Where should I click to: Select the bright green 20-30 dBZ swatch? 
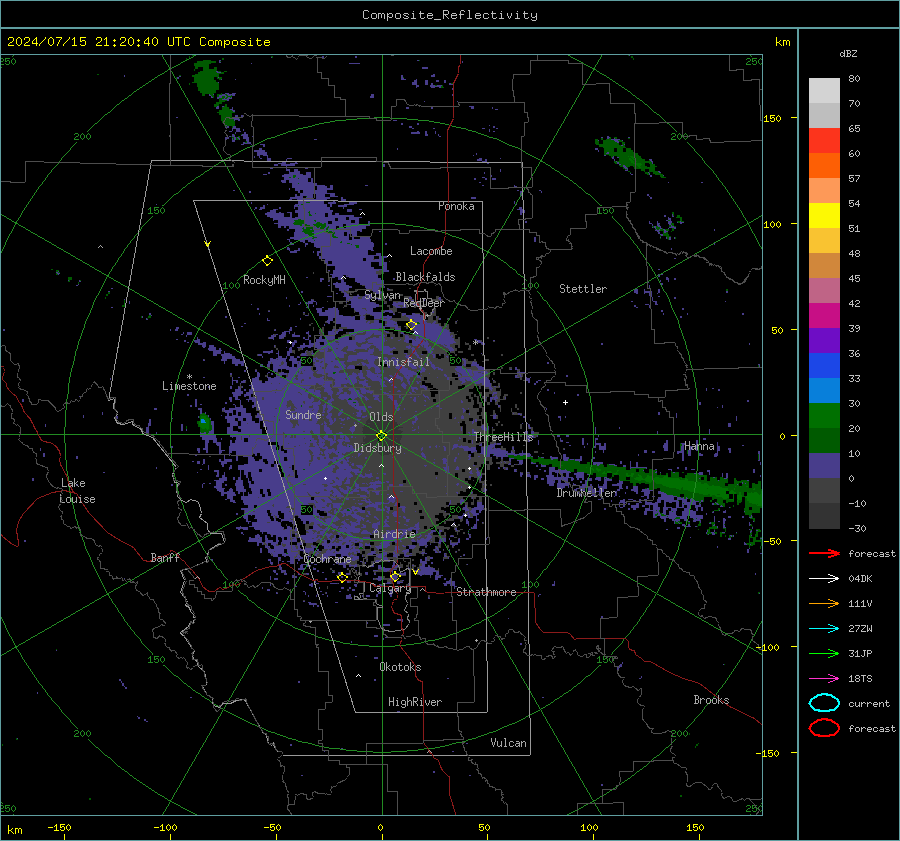[x=824, y=416]
